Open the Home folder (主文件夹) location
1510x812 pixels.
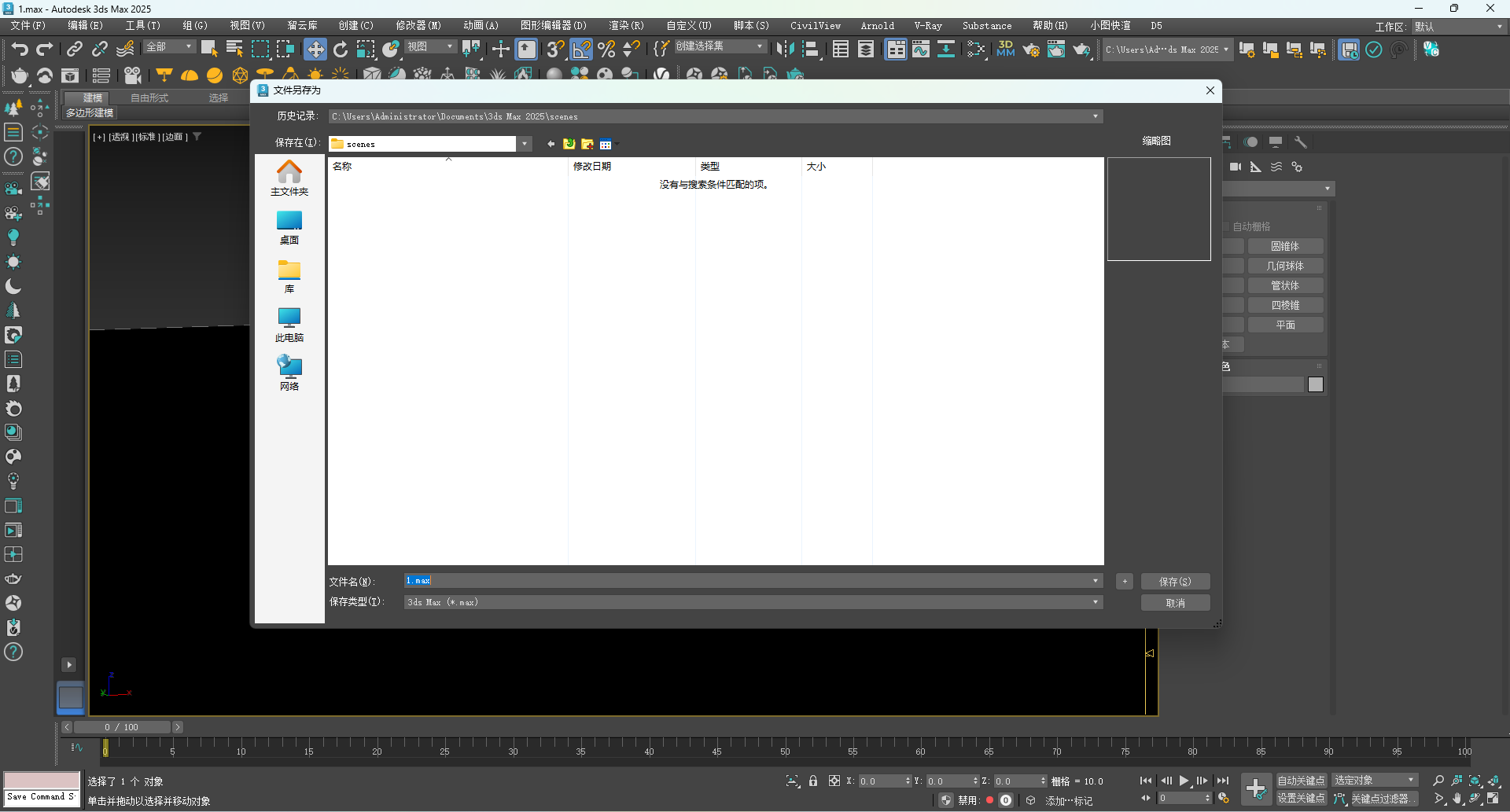pos(289,178)
